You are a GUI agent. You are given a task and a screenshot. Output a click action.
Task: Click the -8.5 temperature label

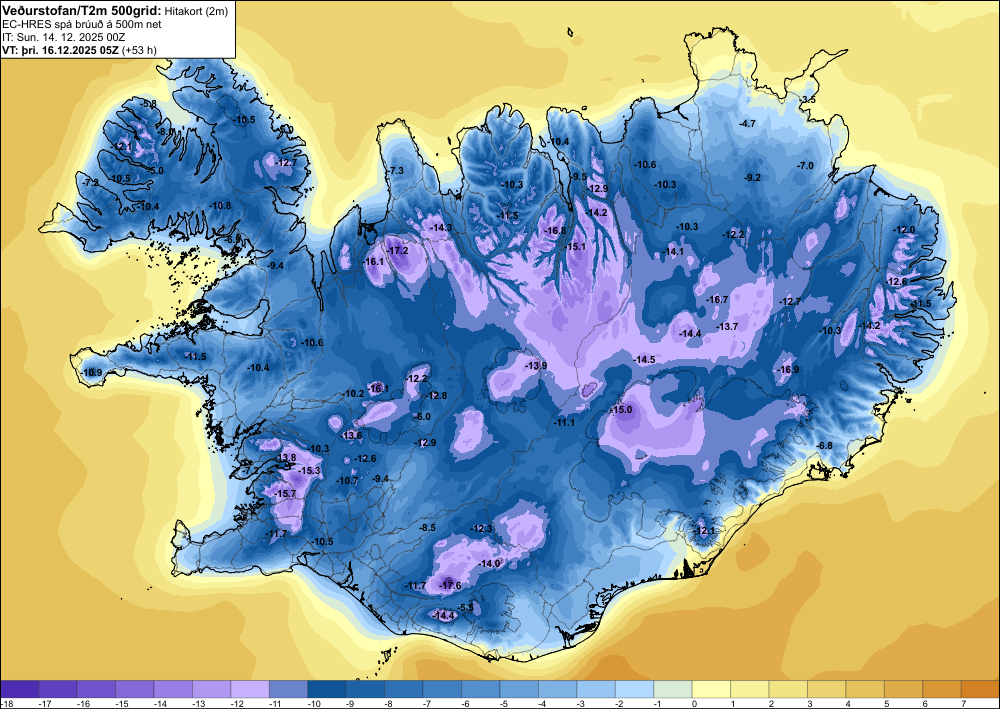(x=427, y=527)
